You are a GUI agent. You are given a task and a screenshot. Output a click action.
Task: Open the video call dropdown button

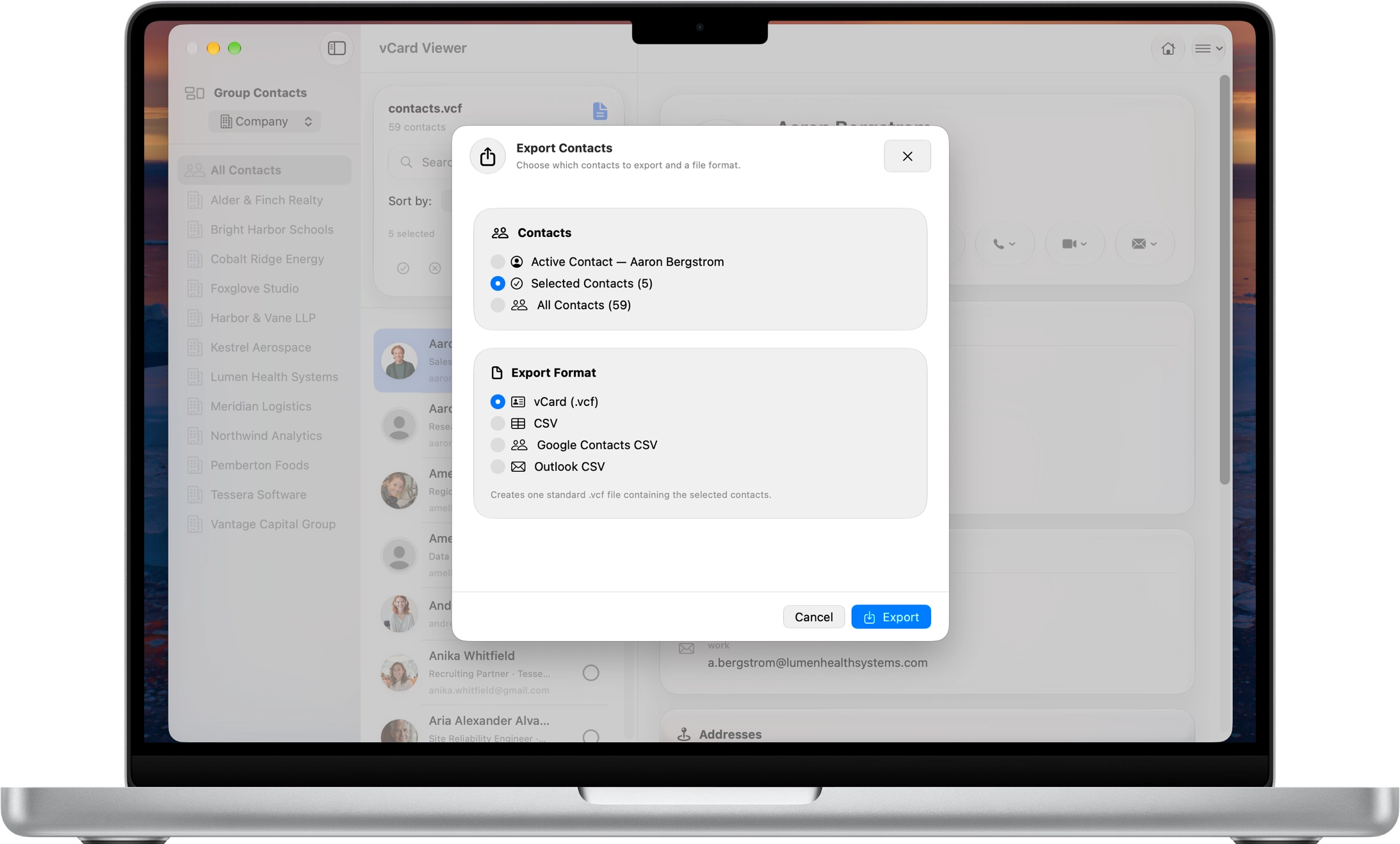click(1074, 243)
